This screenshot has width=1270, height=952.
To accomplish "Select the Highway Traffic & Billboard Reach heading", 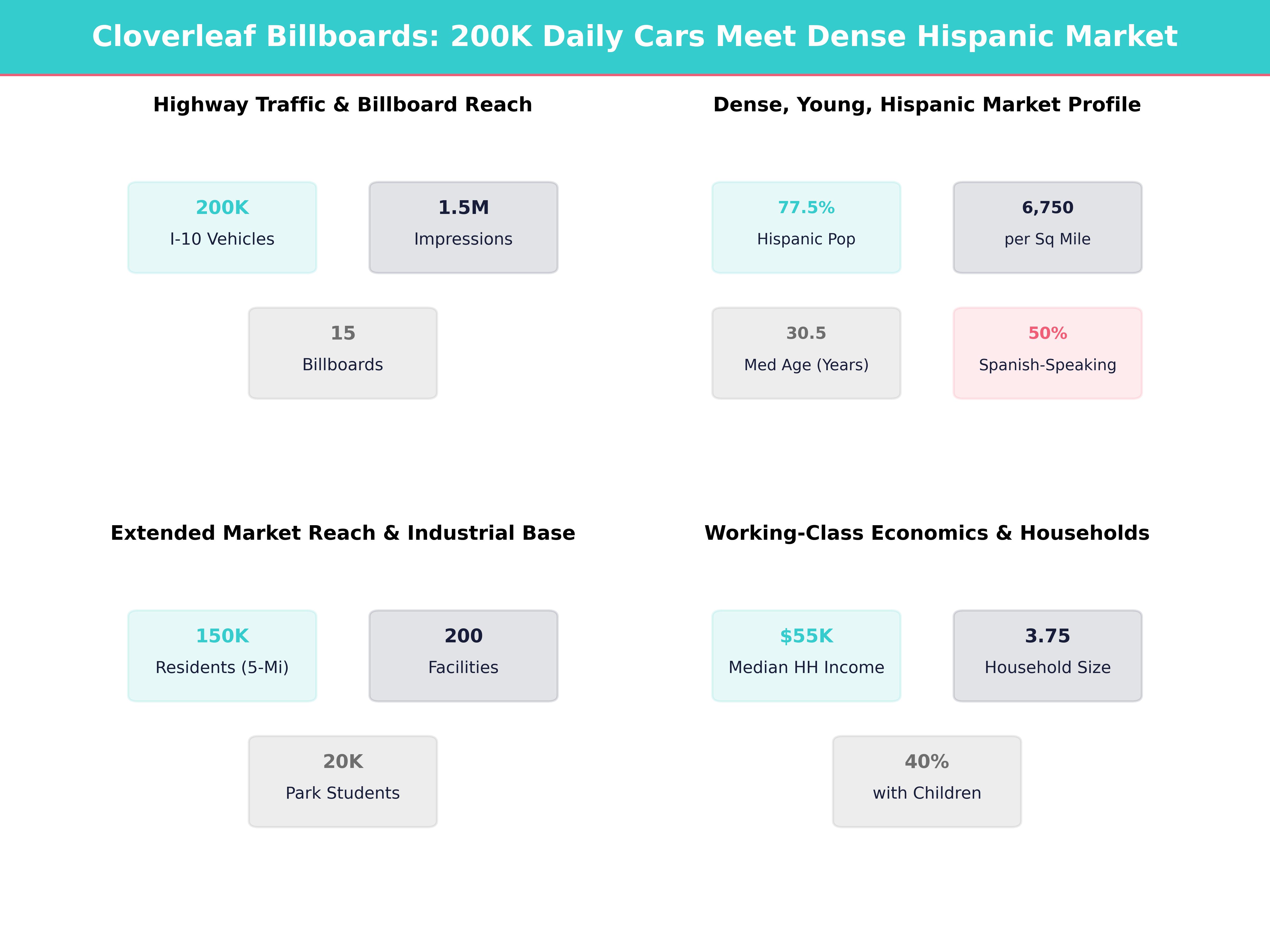I will point(342,104).
